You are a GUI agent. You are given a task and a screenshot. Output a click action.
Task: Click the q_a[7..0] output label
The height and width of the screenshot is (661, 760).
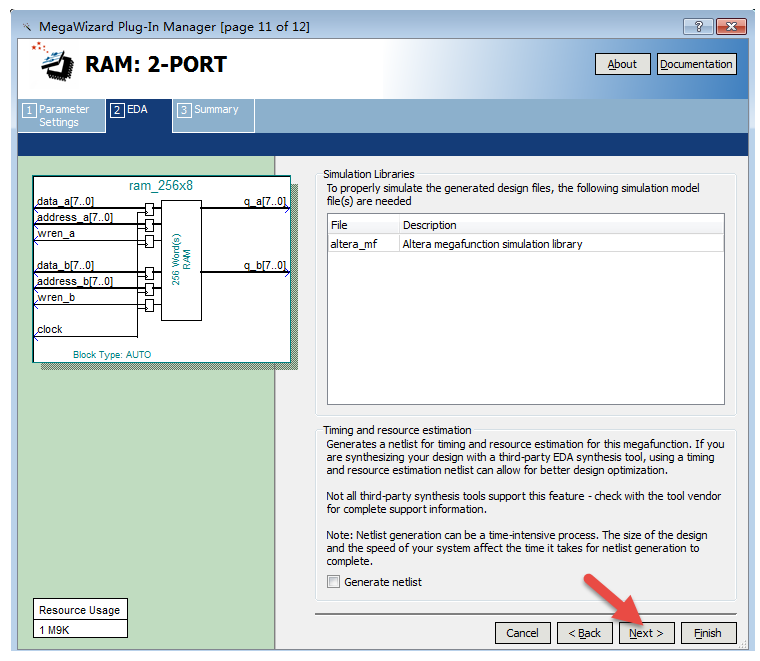coord(265,201)
